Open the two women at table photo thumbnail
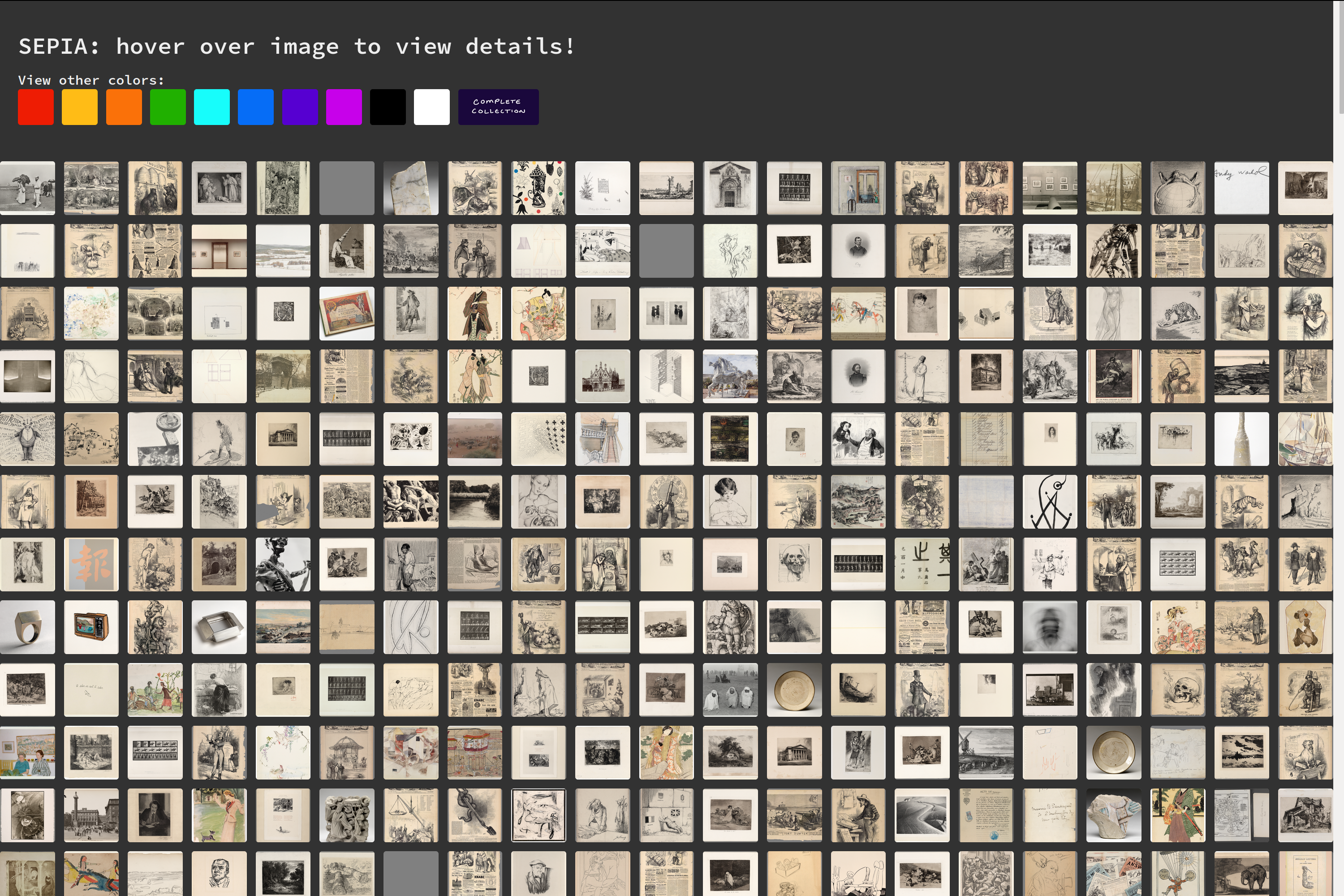 pos(27,753)
